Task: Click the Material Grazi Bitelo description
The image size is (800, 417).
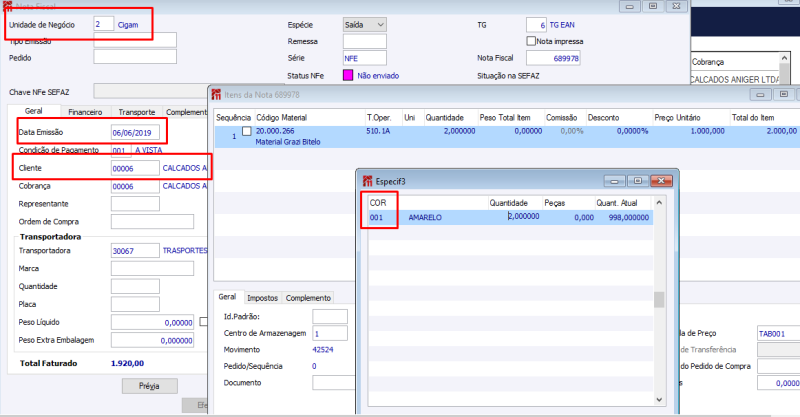Action: pos(288,142)
